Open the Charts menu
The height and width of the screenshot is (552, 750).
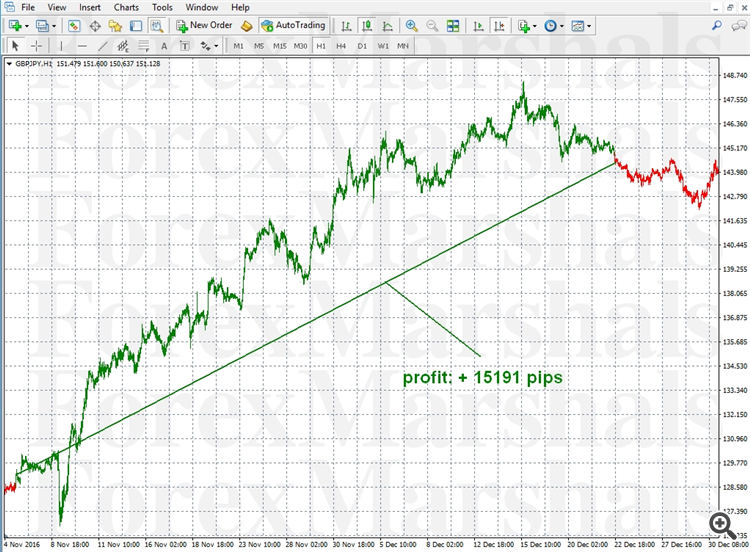click(x=126, y=7)
